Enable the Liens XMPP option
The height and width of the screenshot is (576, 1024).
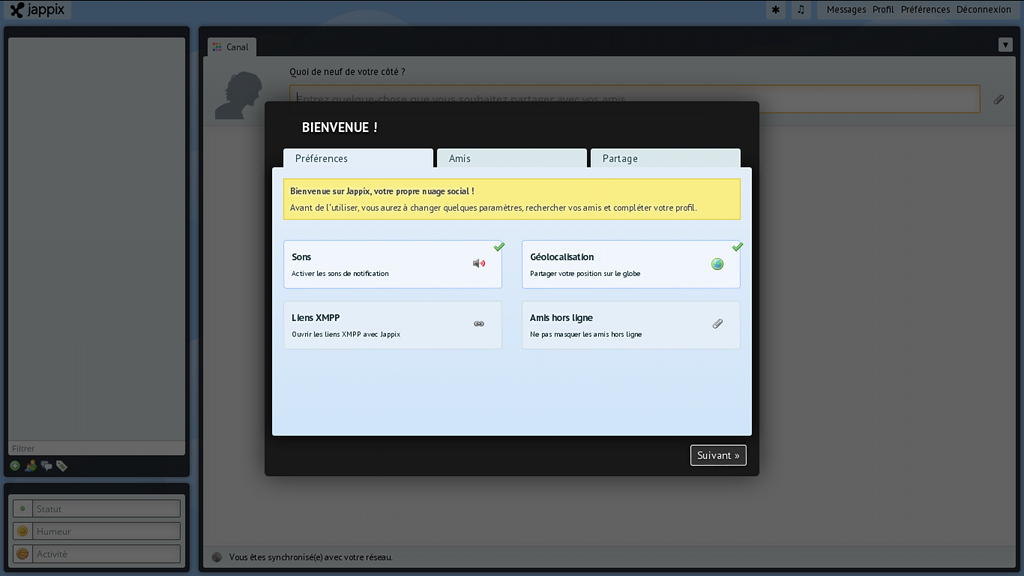392,325
